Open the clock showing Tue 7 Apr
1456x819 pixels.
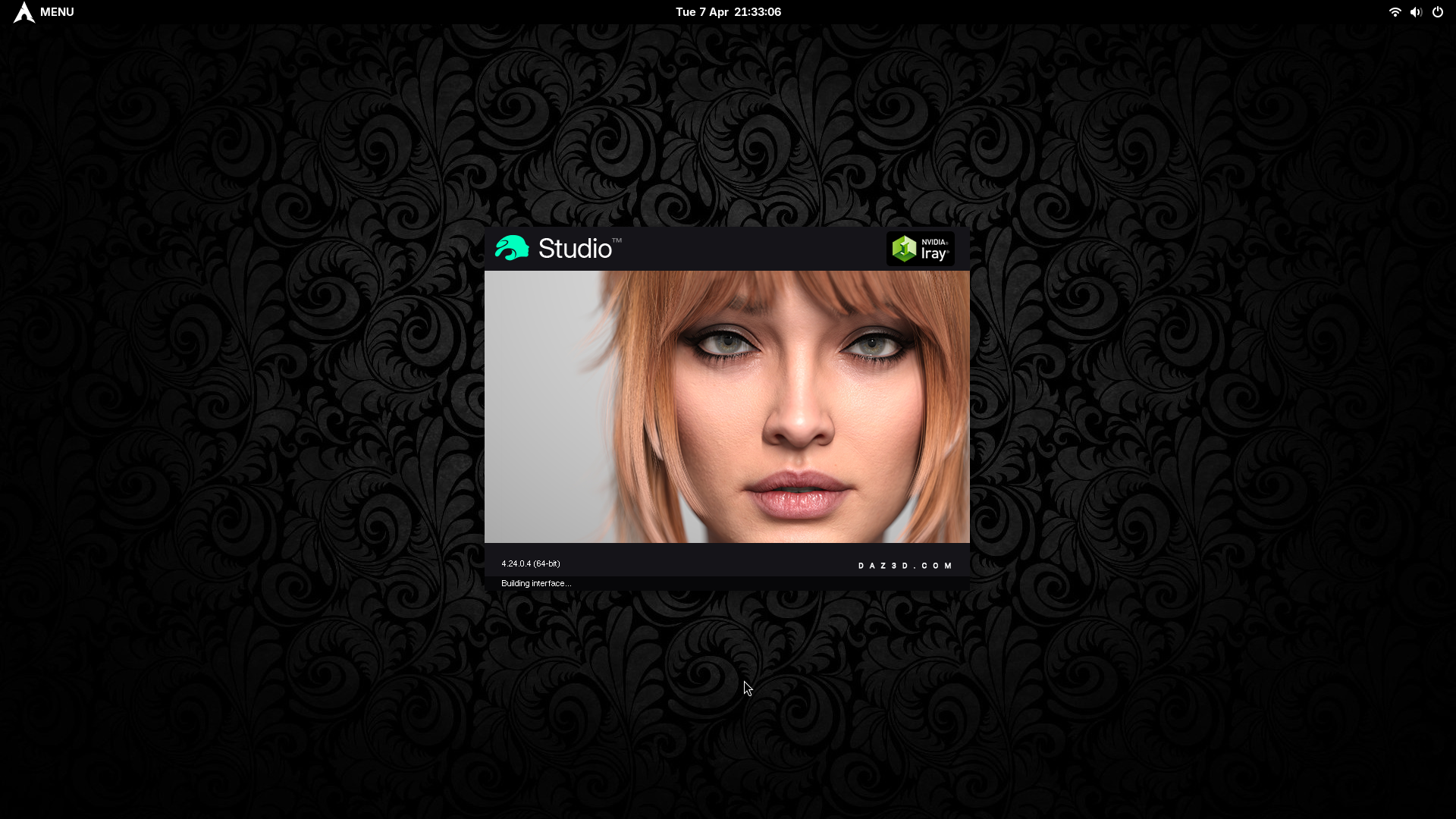coord(728,12)
